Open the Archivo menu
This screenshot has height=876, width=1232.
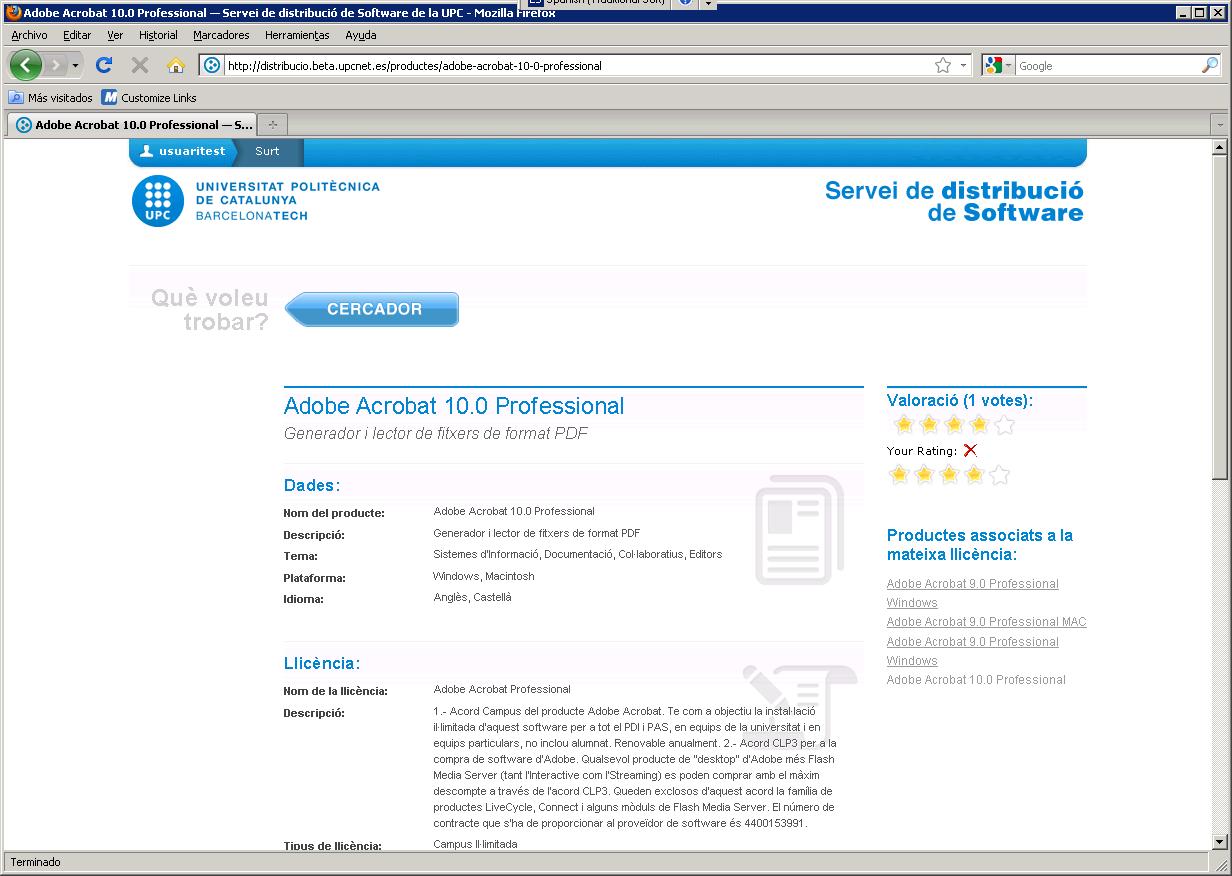tap(29, 35)
